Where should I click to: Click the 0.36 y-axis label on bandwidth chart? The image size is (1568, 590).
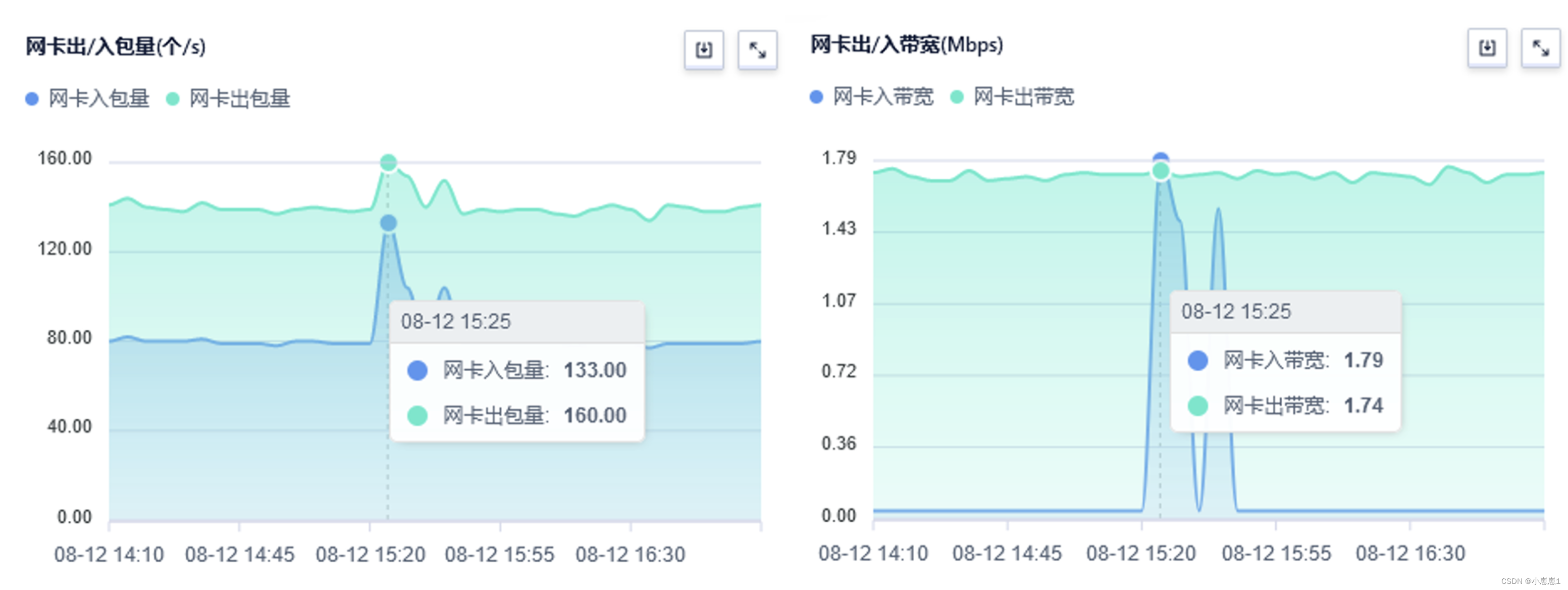coord(839,444)
